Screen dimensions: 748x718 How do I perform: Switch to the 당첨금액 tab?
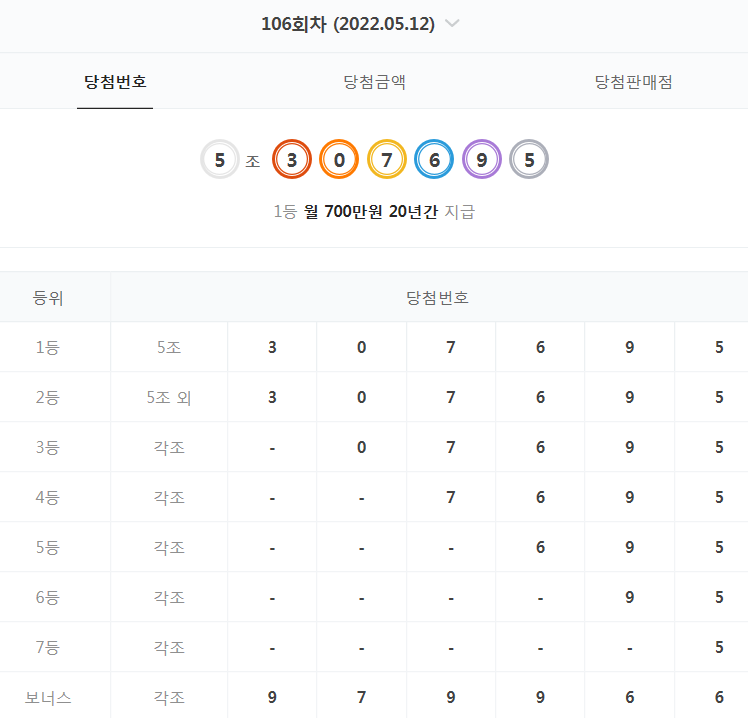374,82
